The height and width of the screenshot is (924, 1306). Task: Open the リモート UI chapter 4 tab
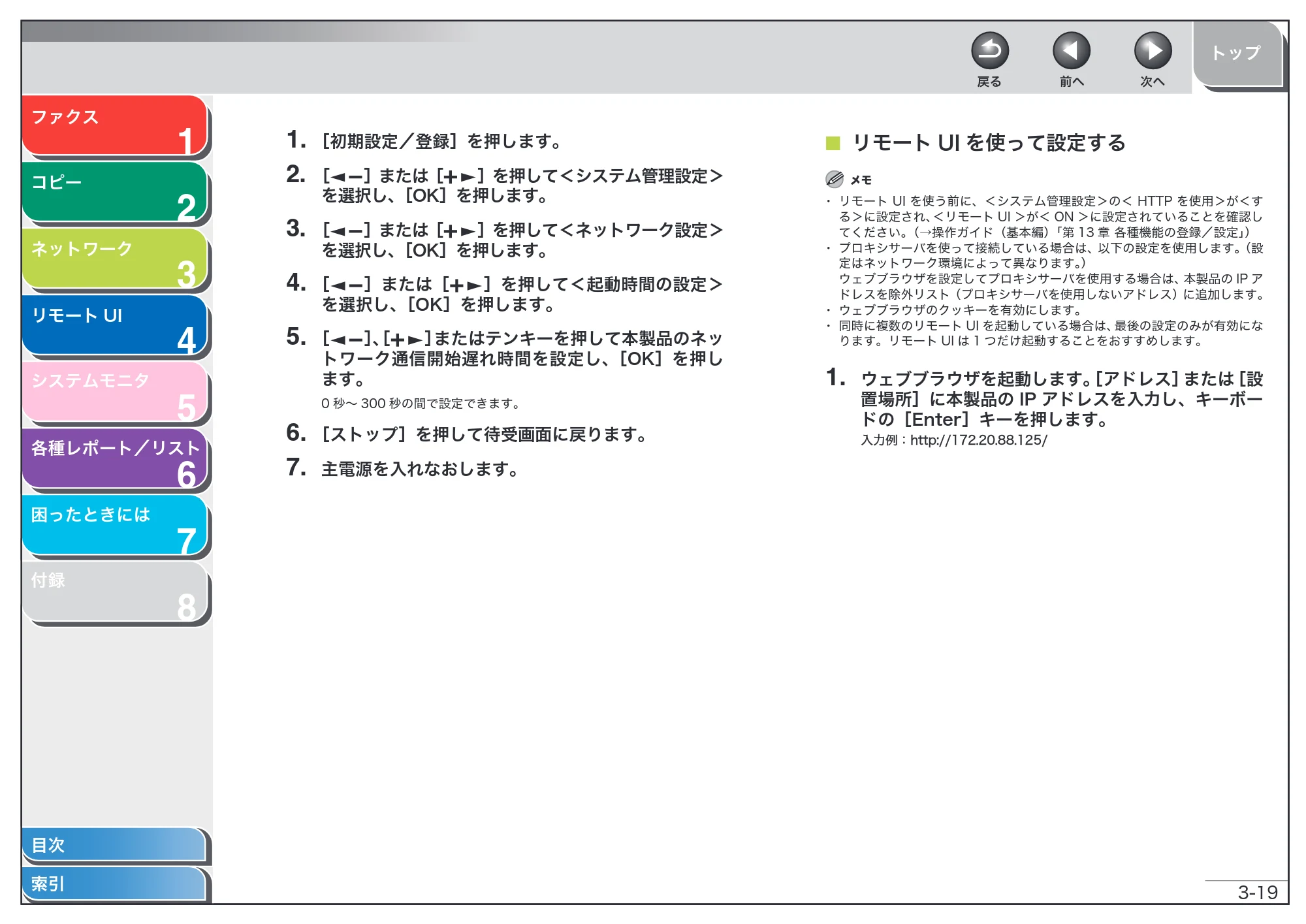click(x=115, y=325)
